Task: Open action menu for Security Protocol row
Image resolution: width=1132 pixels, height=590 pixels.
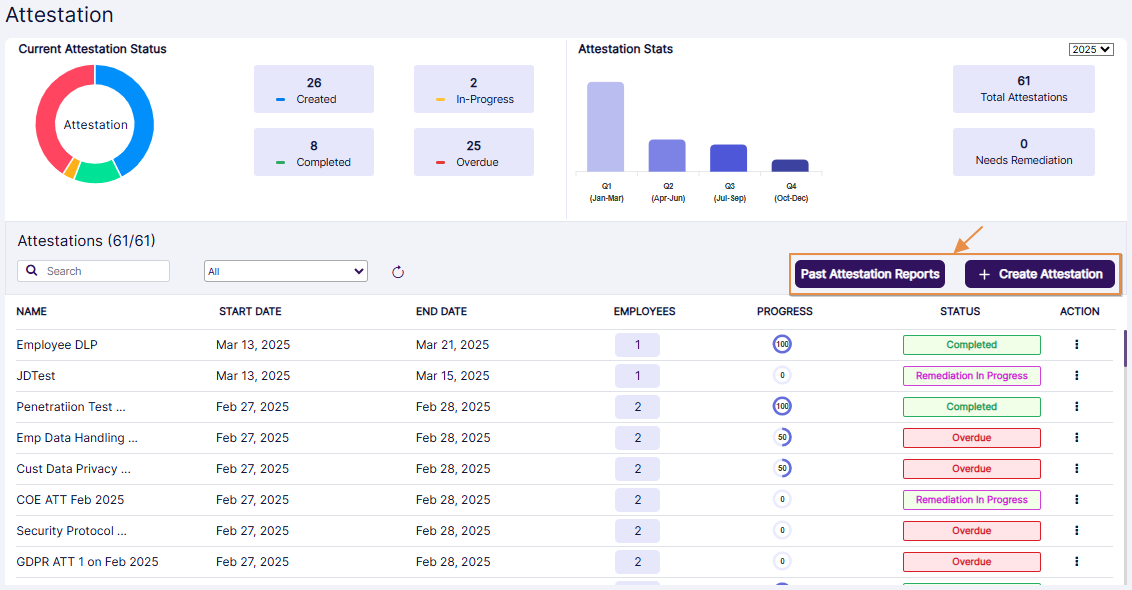Action: pos(1077,531)
